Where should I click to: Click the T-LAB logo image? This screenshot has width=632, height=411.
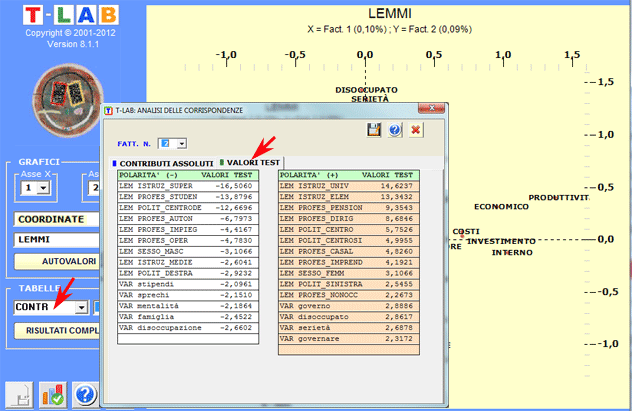click(71, 15)
